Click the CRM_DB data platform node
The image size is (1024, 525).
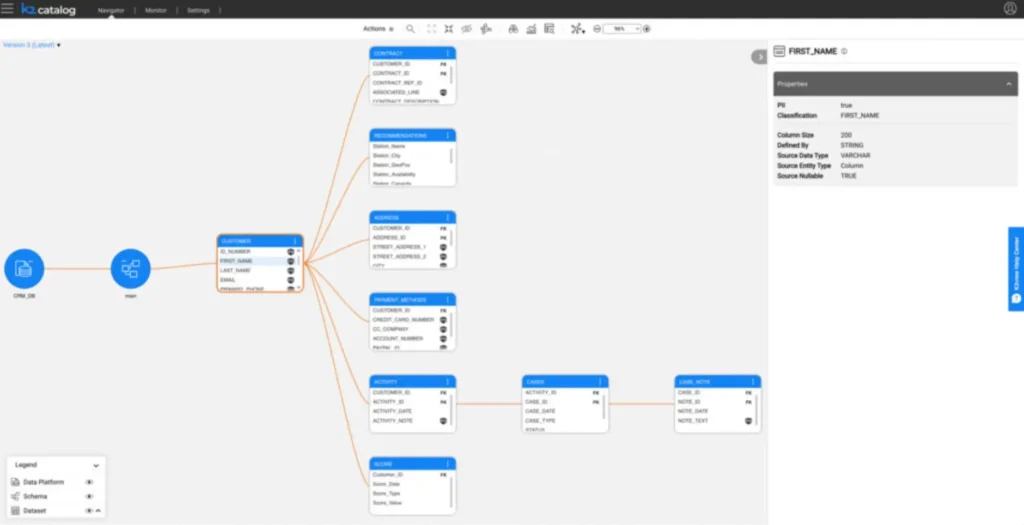point(24,269)
